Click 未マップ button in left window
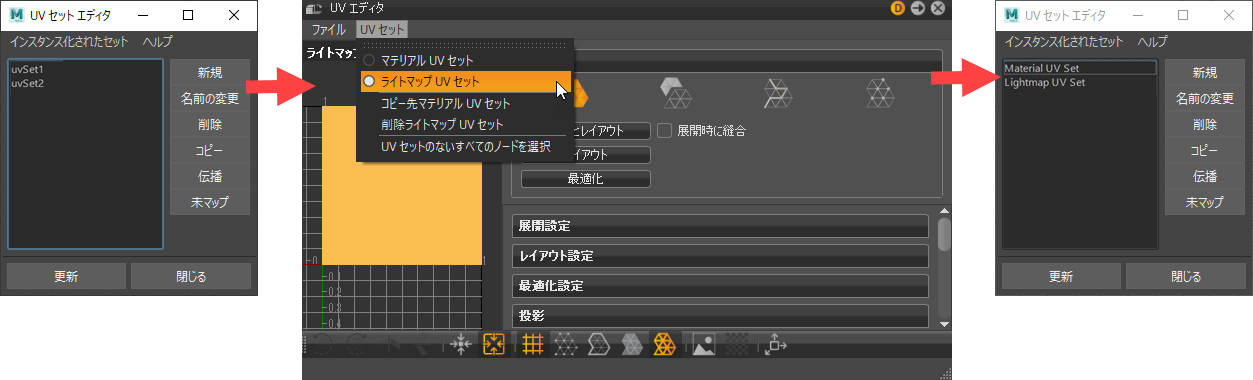Screen dimensions: 1253x380 coord(210,202)
